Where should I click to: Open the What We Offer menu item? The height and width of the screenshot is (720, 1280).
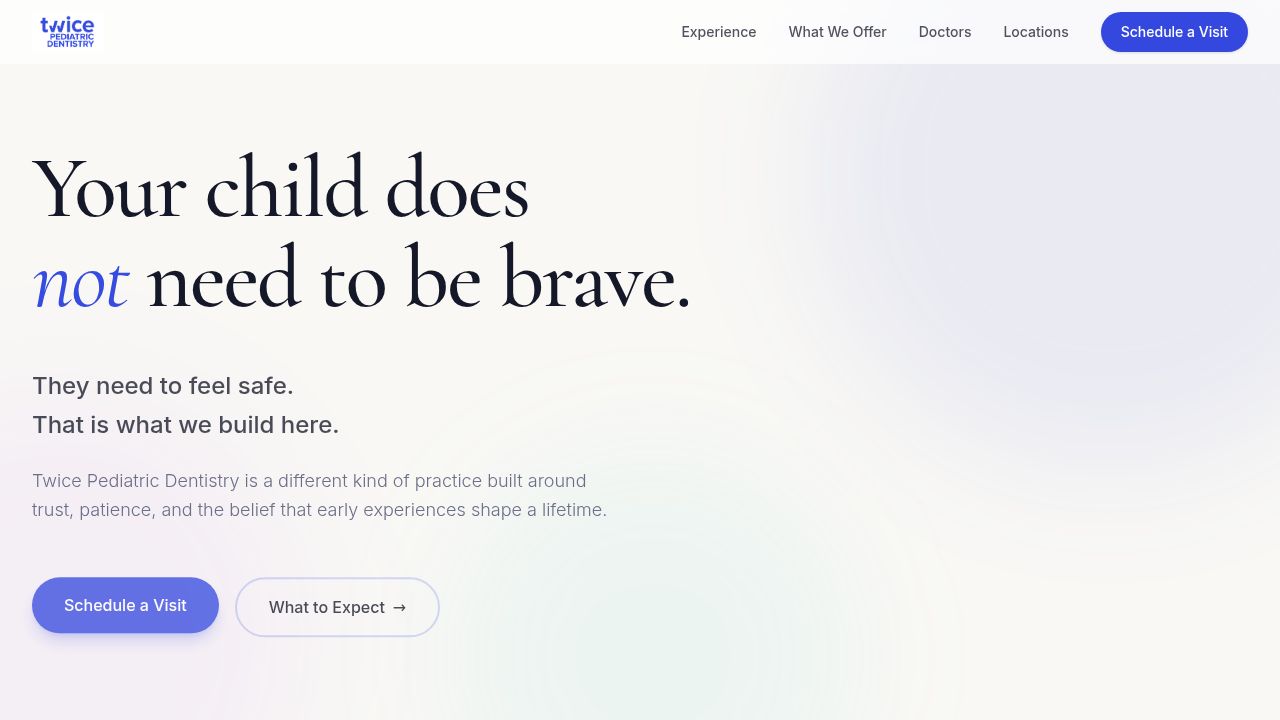837,32
